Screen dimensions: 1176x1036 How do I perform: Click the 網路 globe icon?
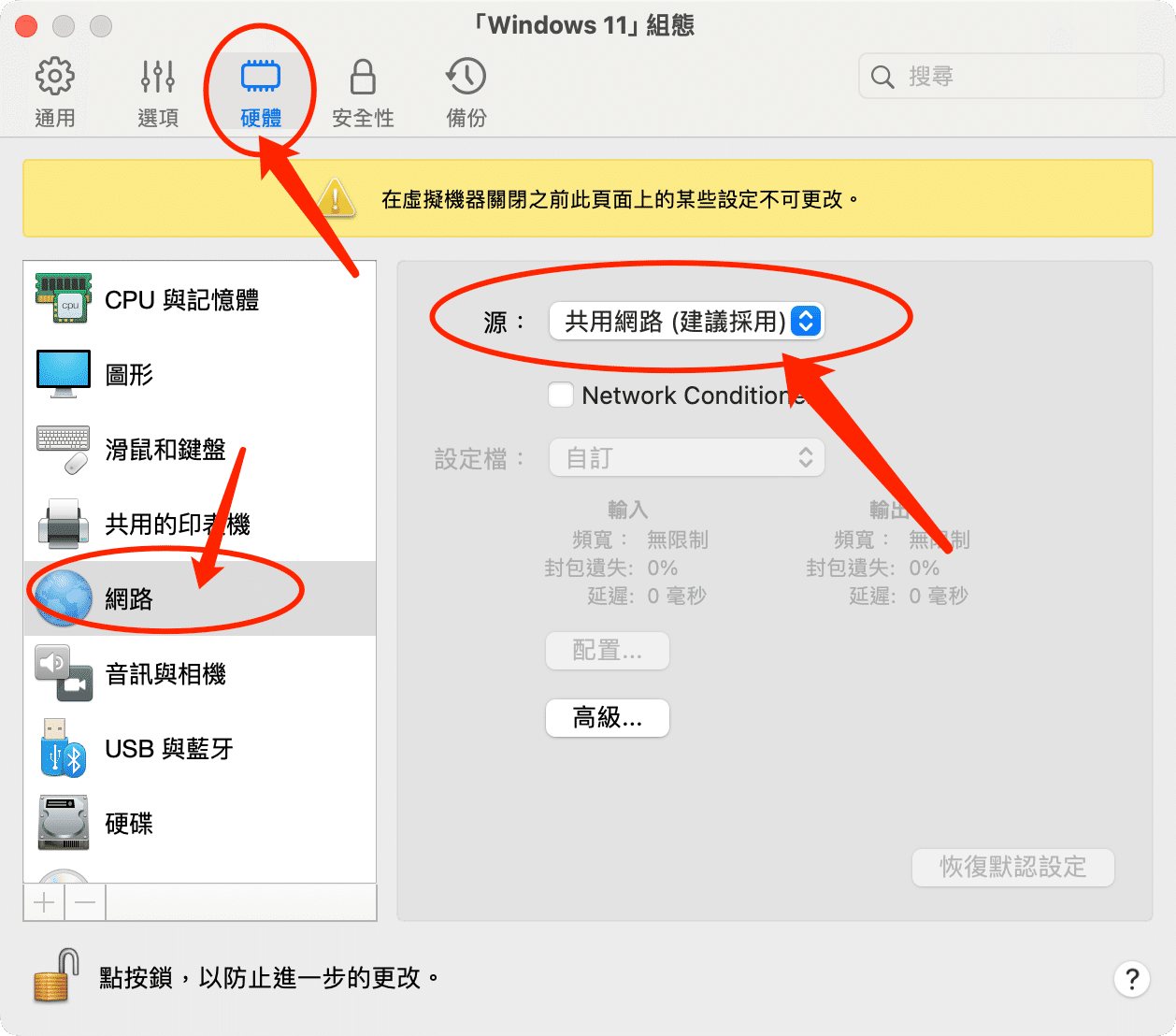pos(64,598)
